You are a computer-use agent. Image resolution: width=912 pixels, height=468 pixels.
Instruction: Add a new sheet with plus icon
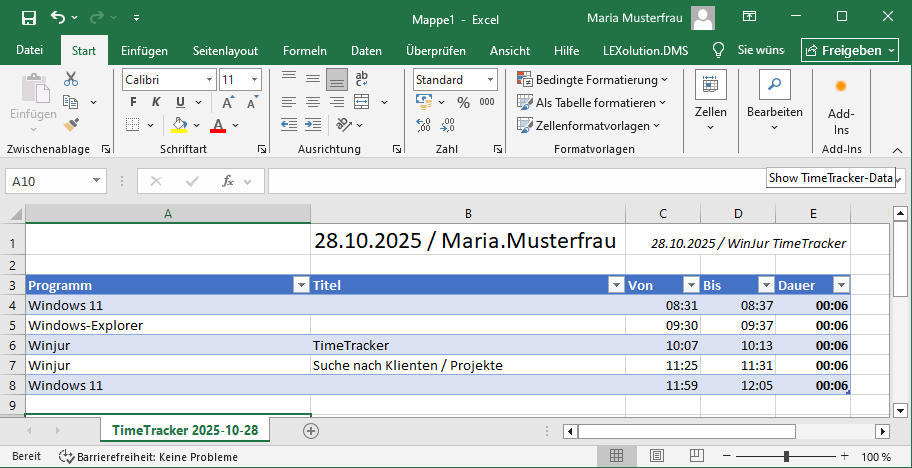coord(311,431)
